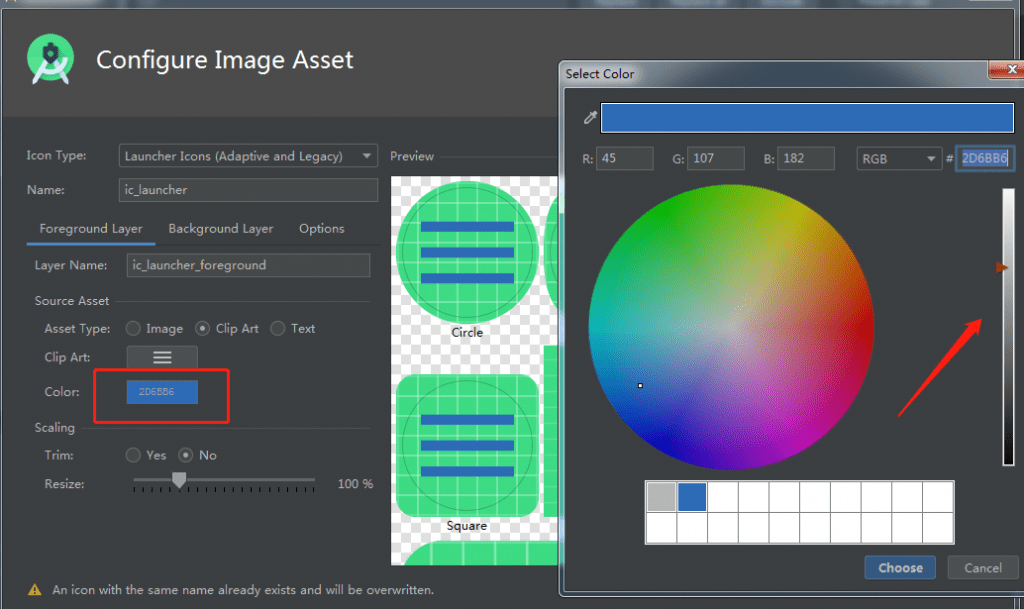Click the Android Studio logo icon
Image resolution: width=1024 pixels, height=609 pixels.
click(x=51, y=60)
